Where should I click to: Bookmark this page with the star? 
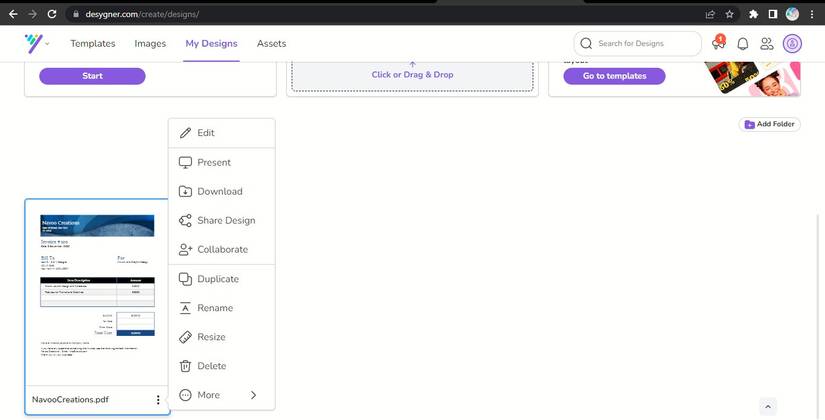[x=729, y=14]
